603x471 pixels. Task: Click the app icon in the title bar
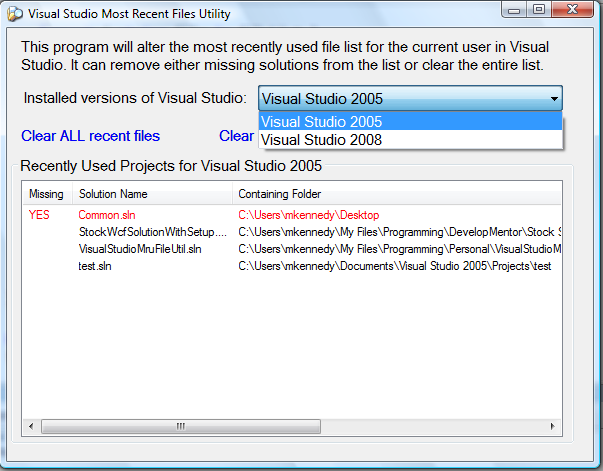click(14, 13)
